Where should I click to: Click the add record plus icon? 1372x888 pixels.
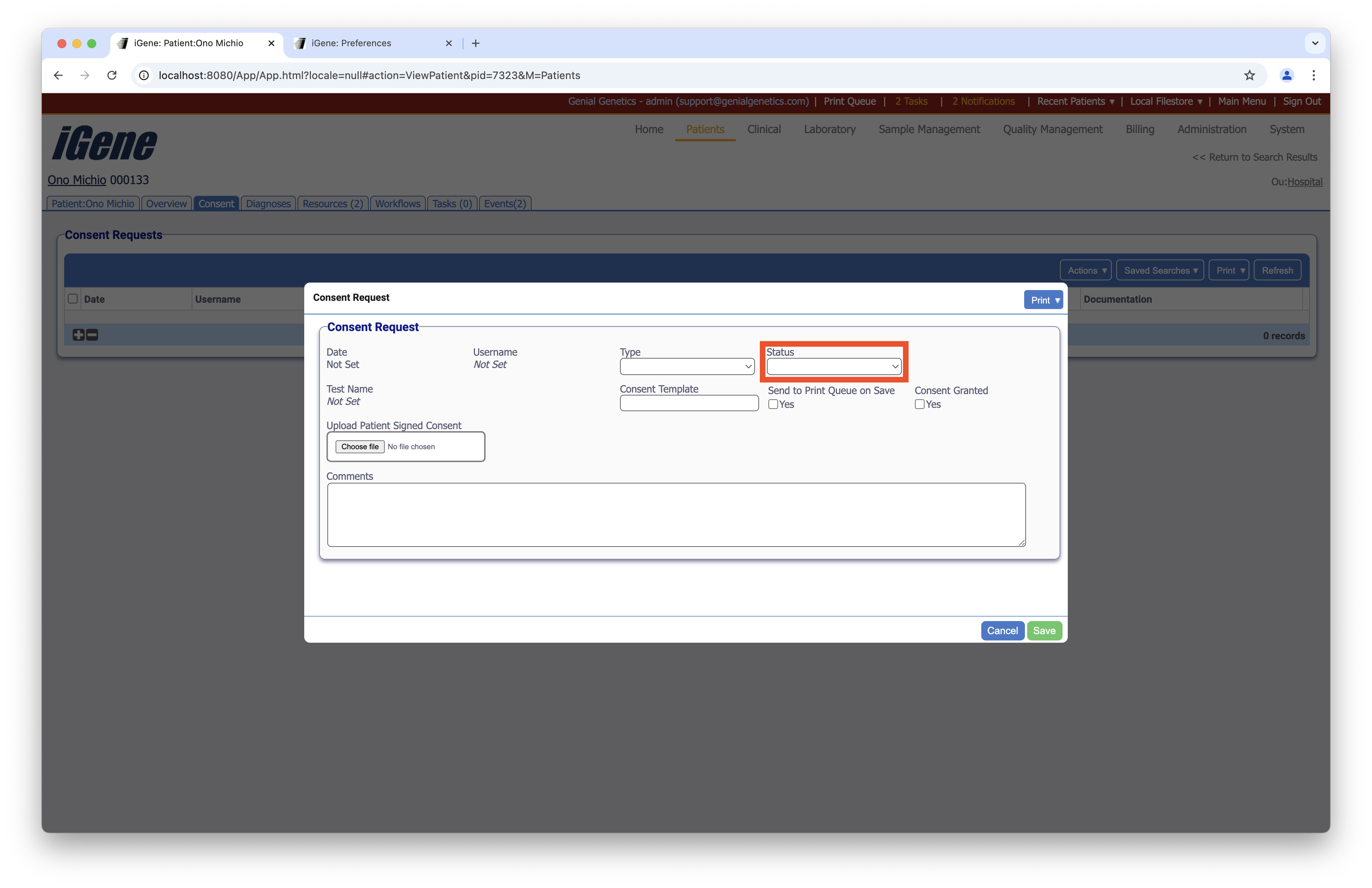[x=78, y=335]
